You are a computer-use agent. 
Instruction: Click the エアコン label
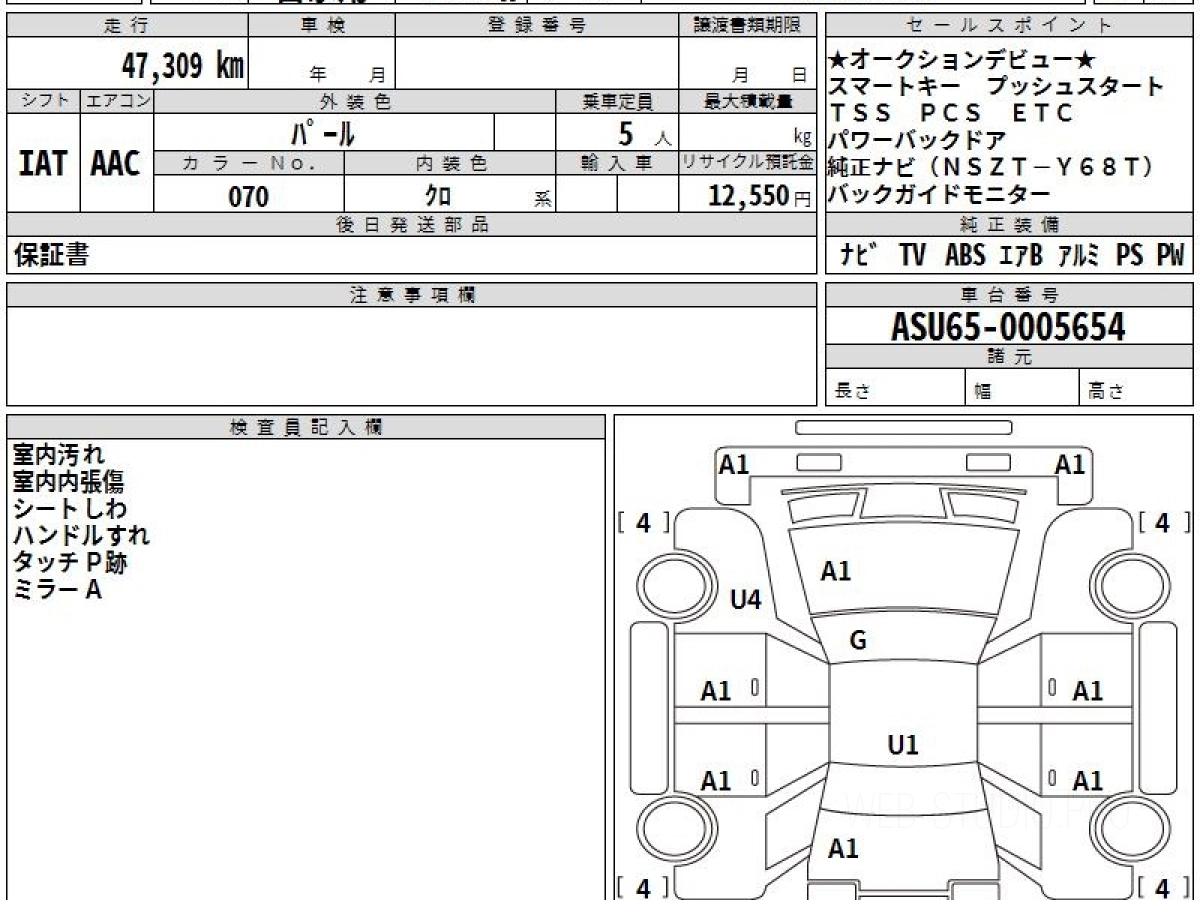117,101
